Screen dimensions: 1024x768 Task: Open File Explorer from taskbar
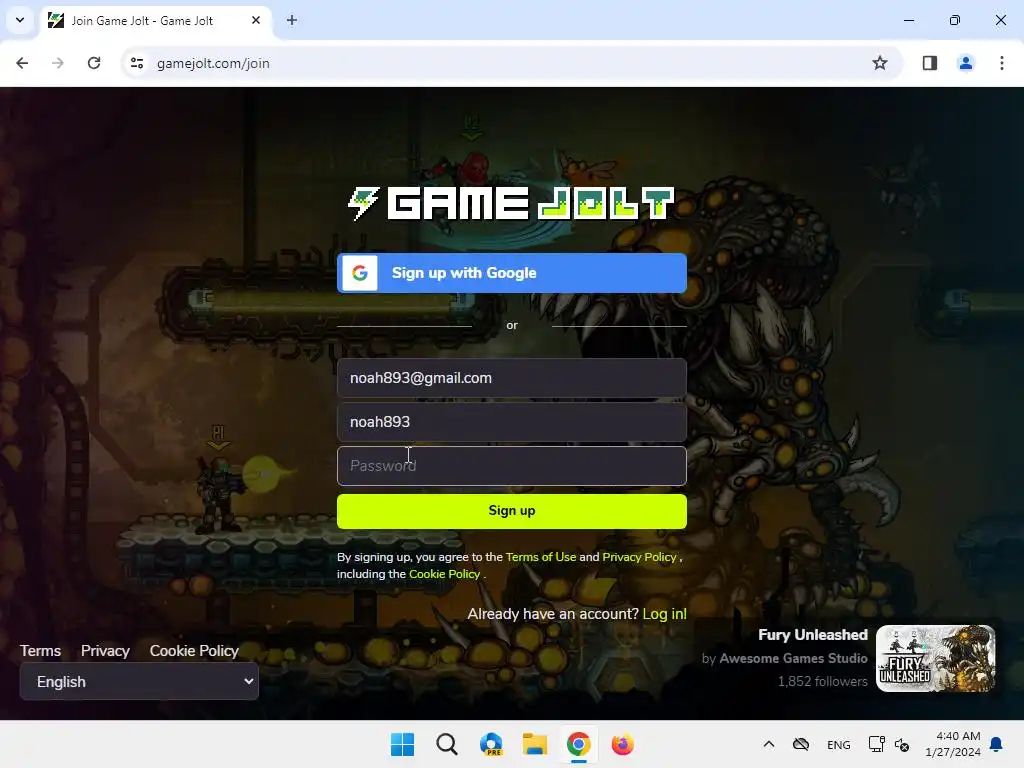[x=535, y=744]
